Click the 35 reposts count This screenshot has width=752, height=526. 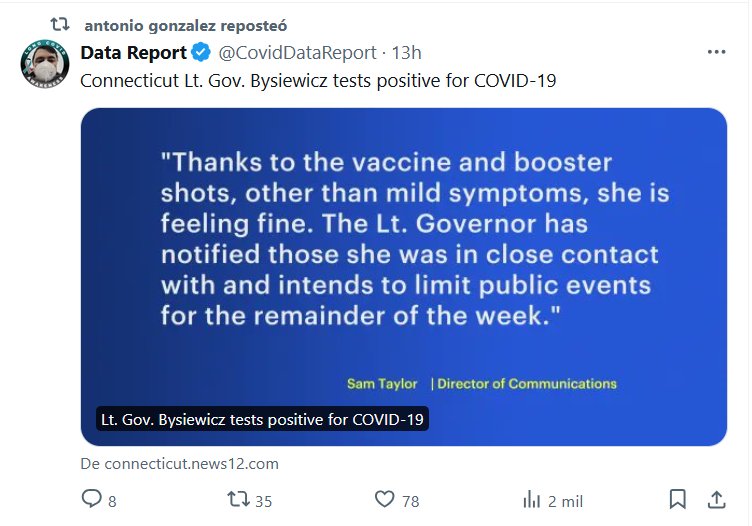click(263, 500)
